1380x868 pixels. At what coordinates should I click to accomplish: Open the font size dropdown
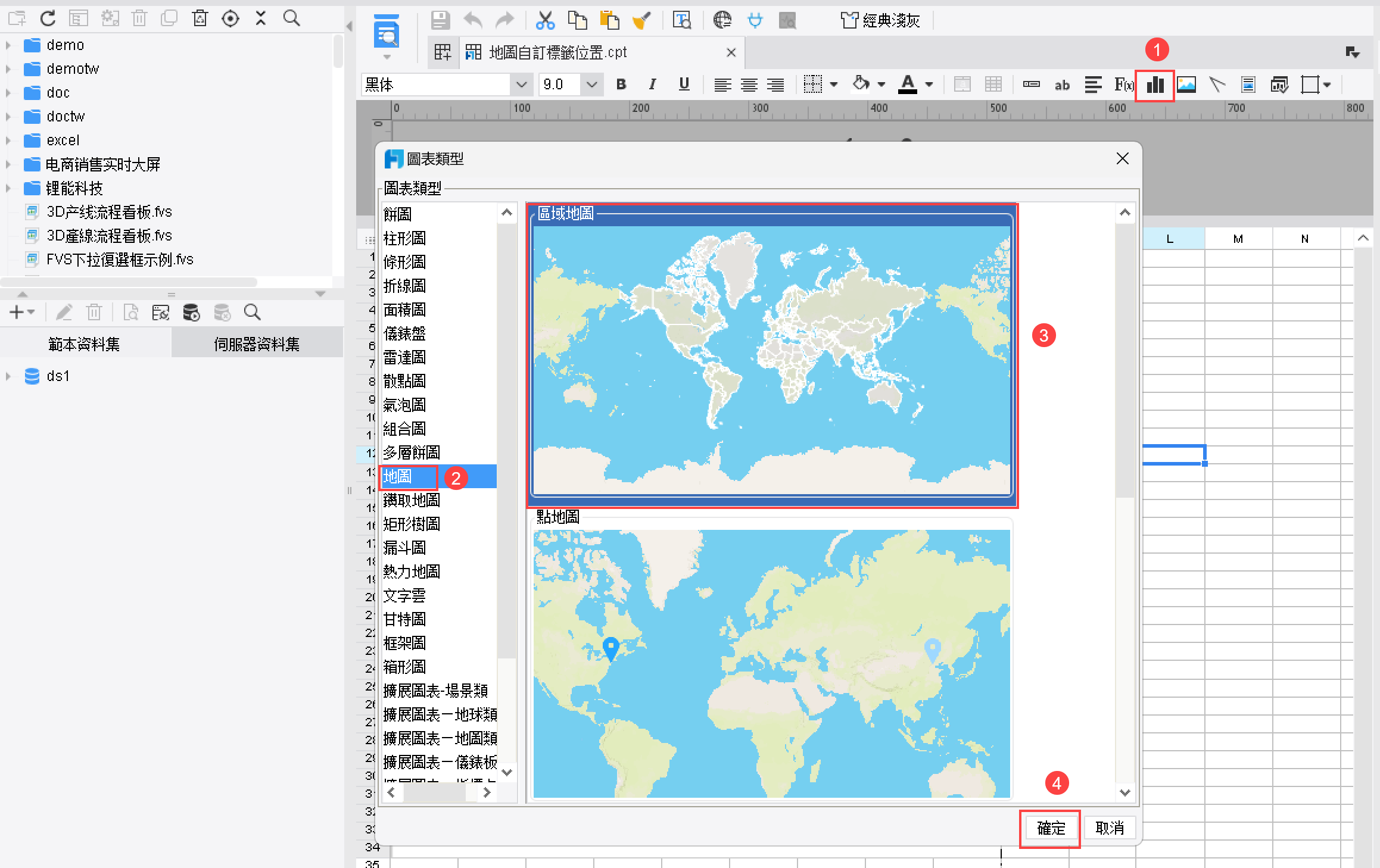point(591,85)
